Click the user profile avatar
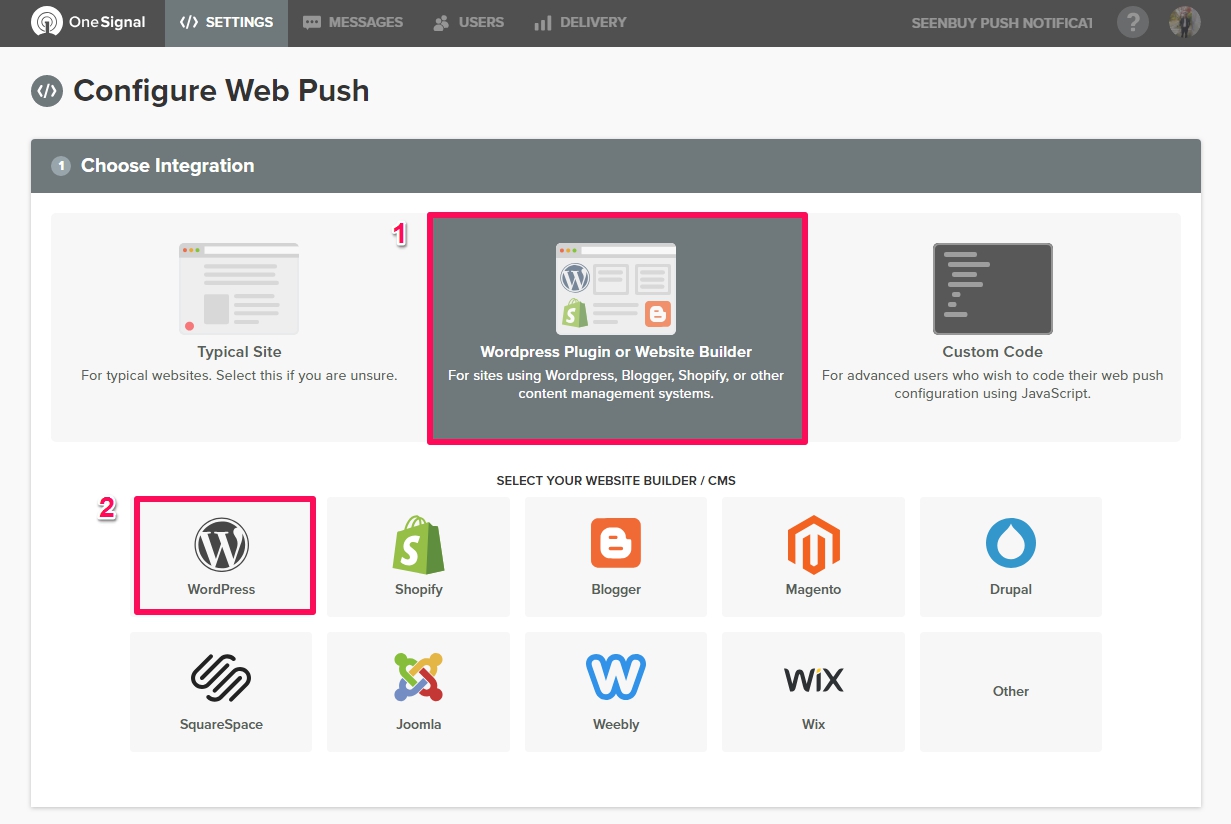This screenshot has width=1231, height=824. pyautogui.click(x=1185, y=22)
